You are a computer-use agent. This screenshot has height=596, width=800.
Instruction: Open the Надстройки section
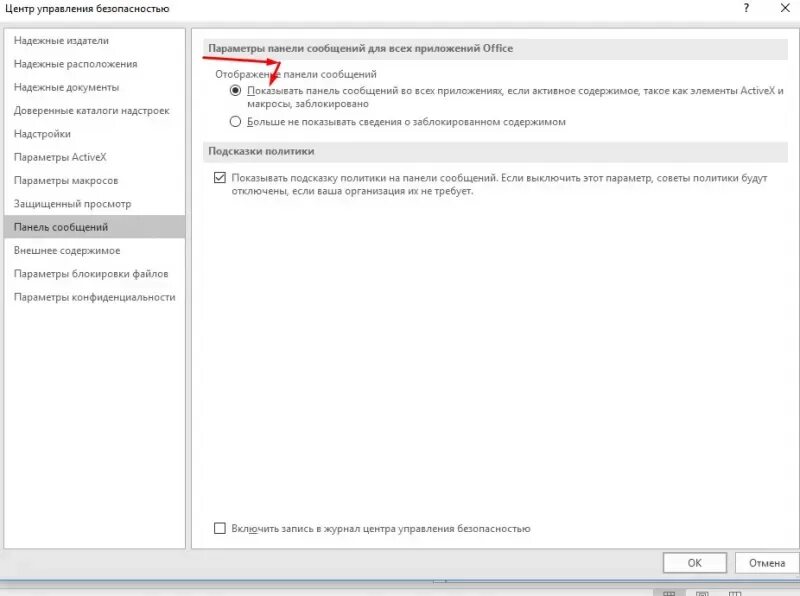pyautogui.click(x=94, y=134)
